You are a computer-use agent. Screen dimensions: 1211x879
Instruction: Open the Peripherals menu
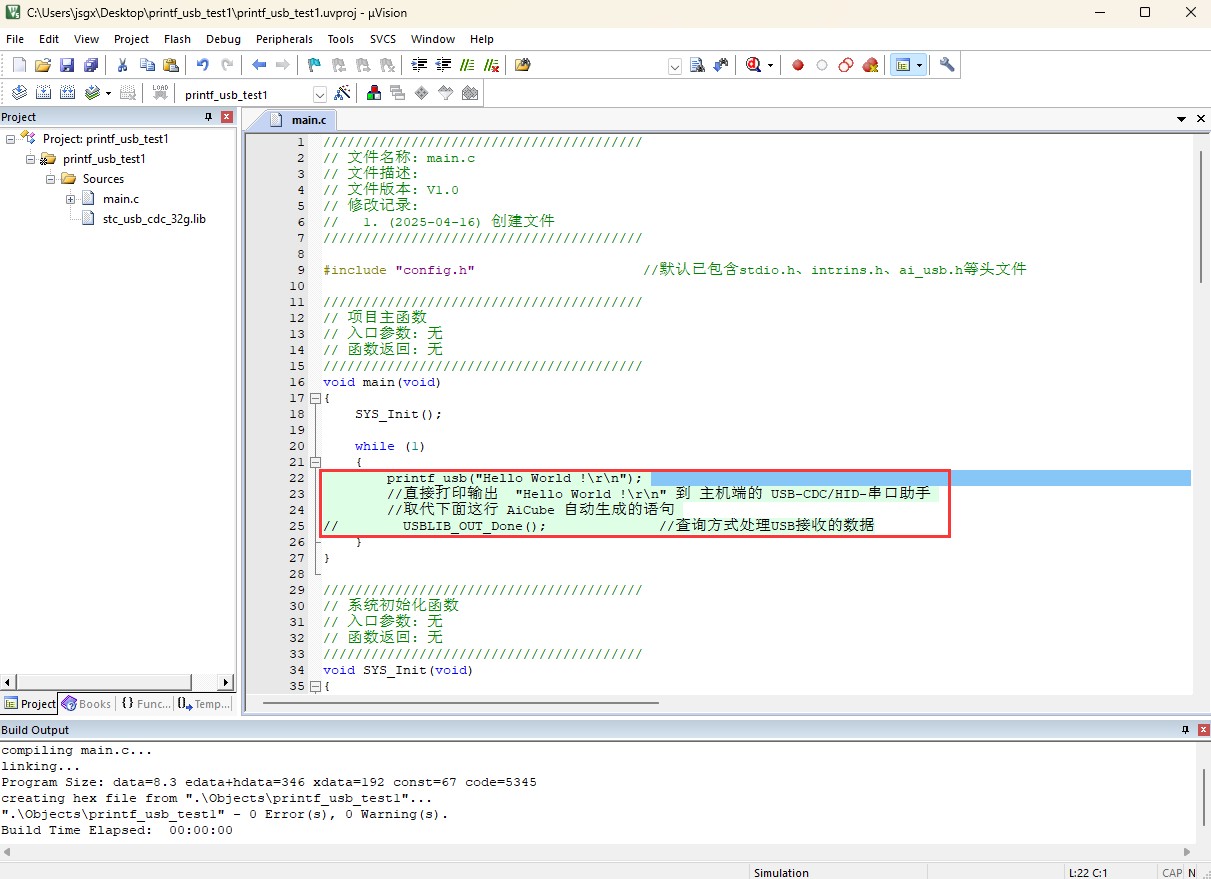point(284,39)
